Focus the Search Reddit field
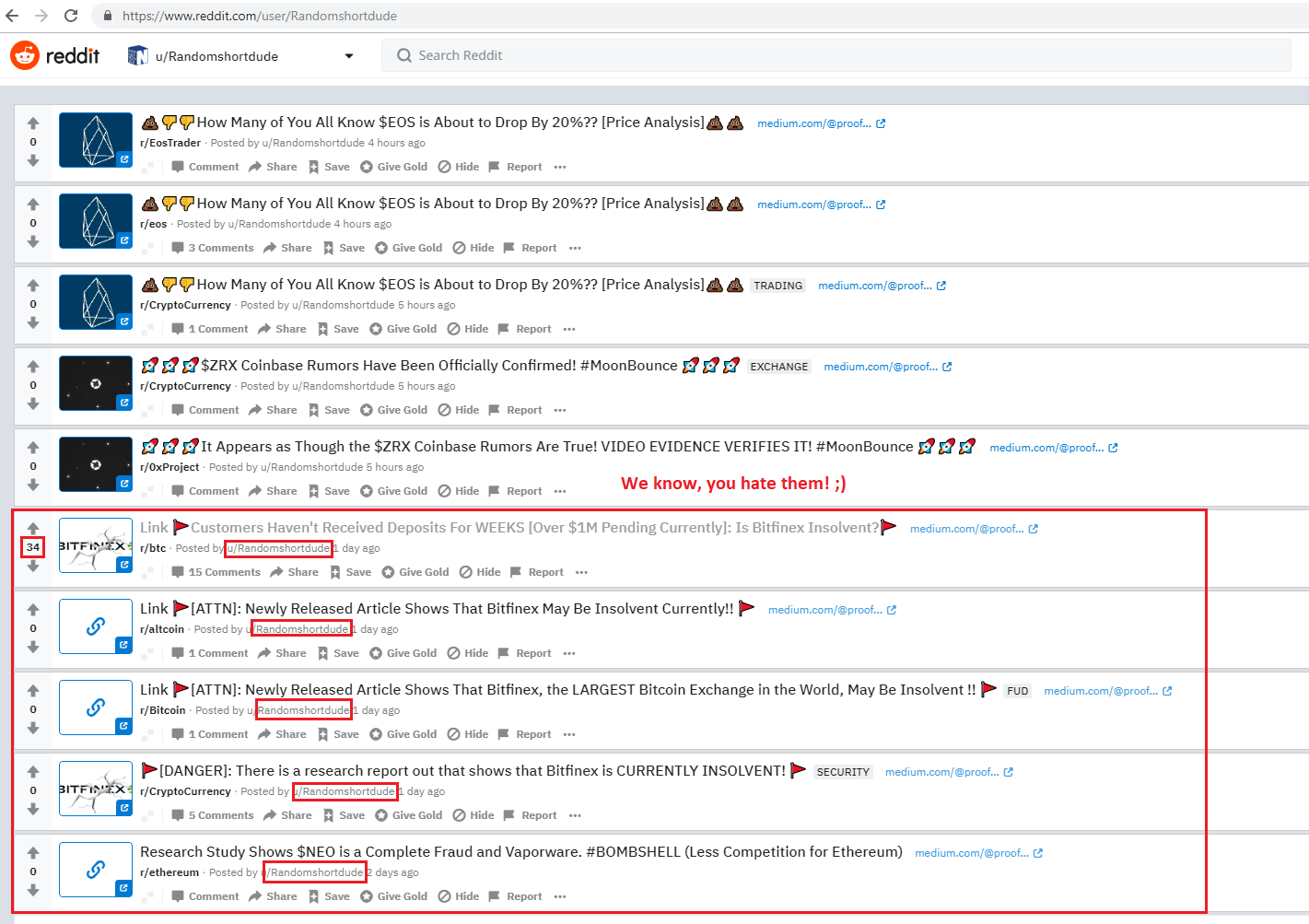Screen dimensions: 1309x924 836,55
